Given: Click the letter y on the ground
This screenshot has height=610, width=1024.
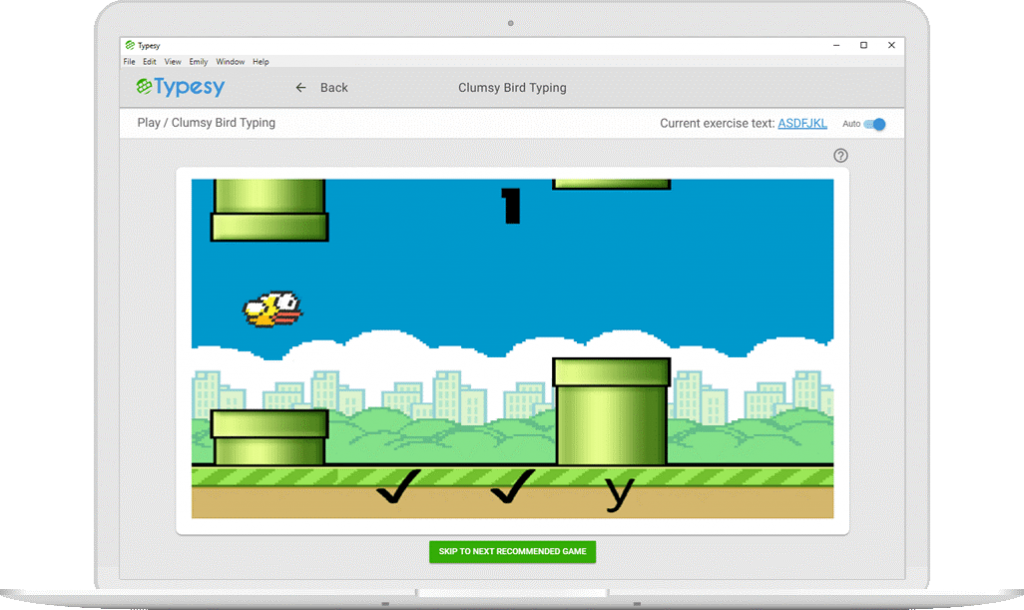Looking at the screenshot, I should click(619, 493).
